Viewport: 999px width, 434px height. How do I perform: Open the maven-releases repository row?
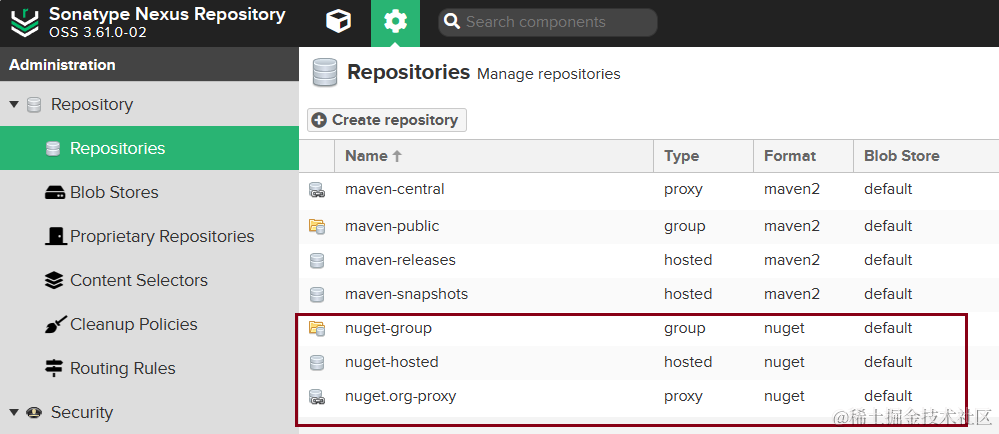(x=649, y=260)
